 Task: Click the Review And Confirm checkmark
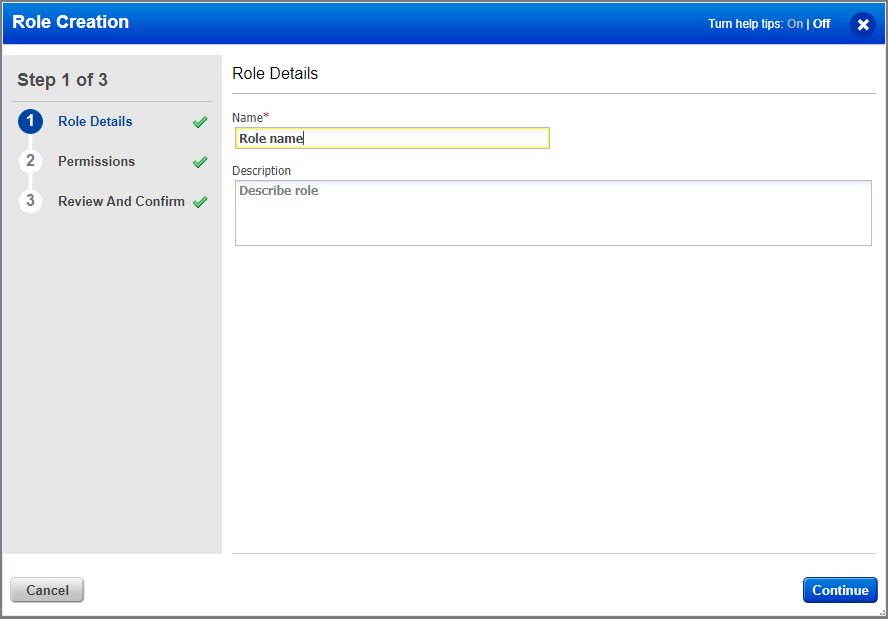click(x=200, y=202)
